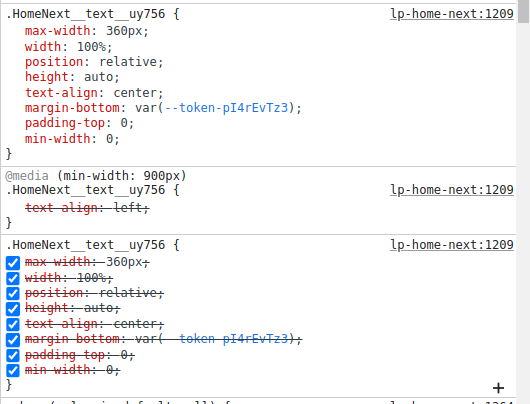The image size is (530, 404).
Task: Toggle the width 100% property checkbox
Action: (x=13, y=278)
